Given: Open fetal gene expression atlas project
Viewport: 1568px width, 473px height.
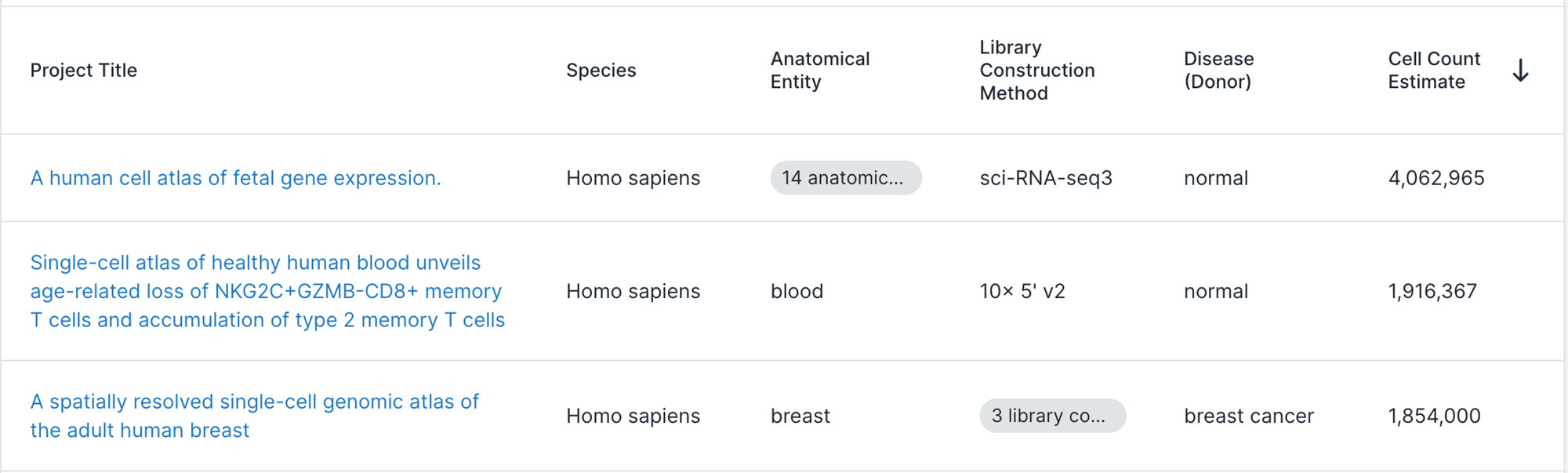Looking at the screenshot, I should pos(235,178).
